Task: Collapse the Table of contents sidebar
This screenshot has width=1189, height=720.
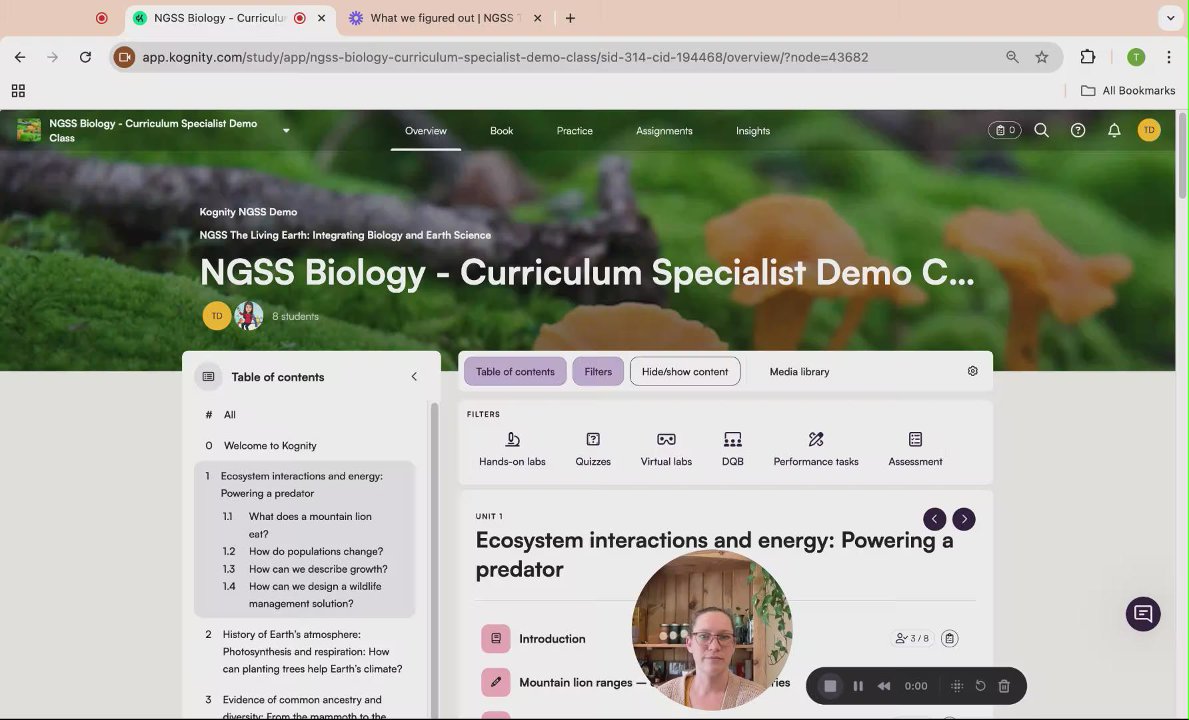Action: click(x=414, y=377)
